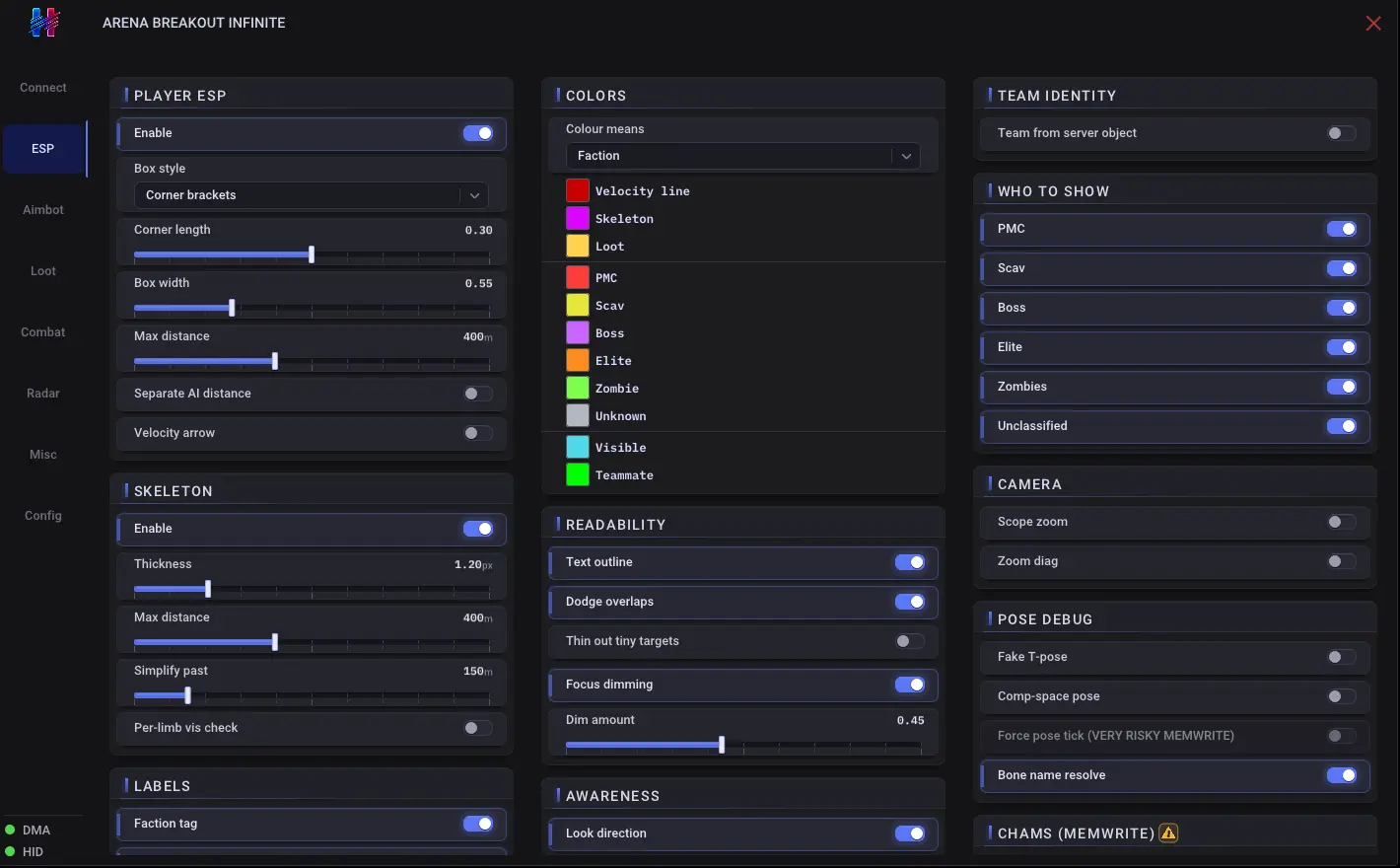
Task: Click the DMA green status indicator
Action: point(10,831)
